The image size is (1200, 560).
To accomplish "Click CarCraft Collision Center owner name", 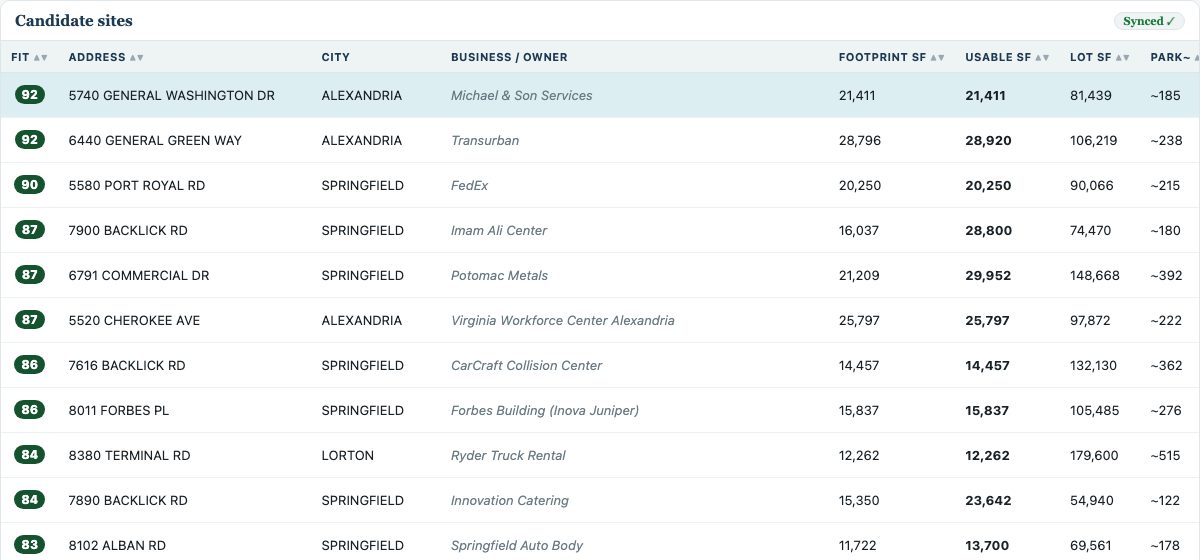I will pyautogui.click(x=527, y=366).
